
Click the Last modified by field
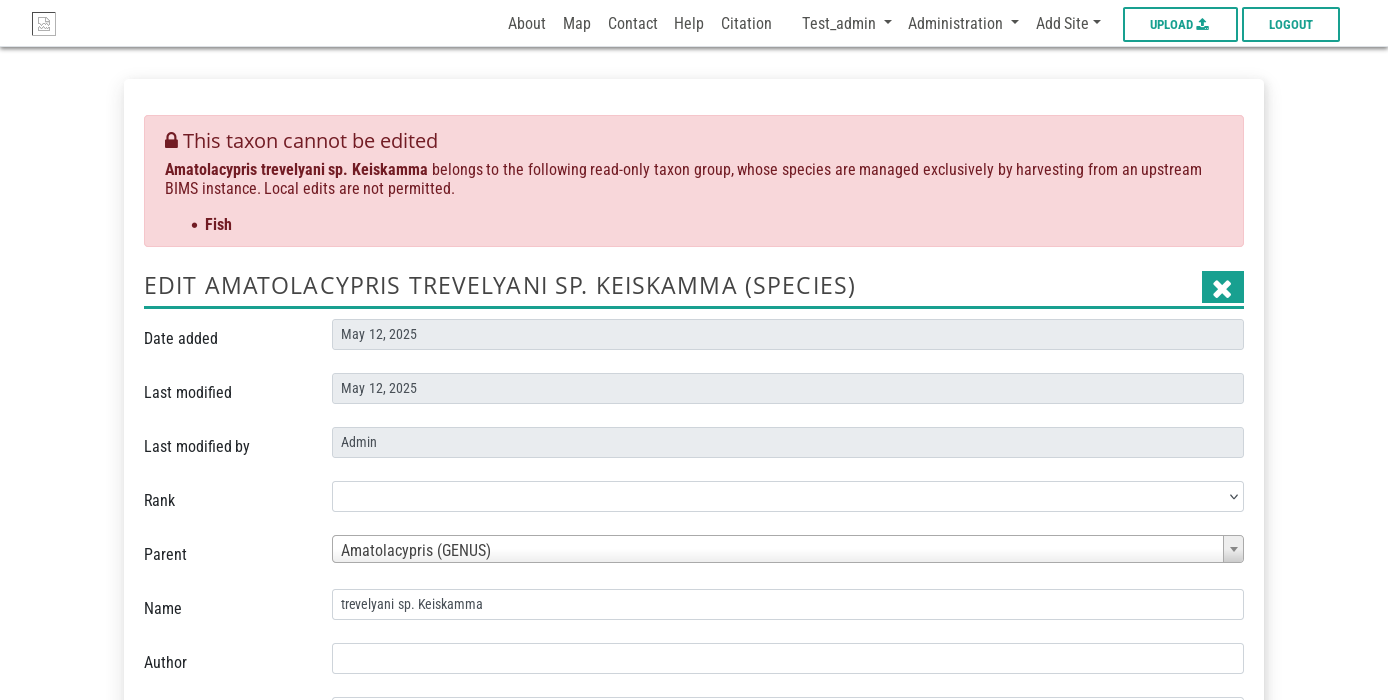(788, 442)
